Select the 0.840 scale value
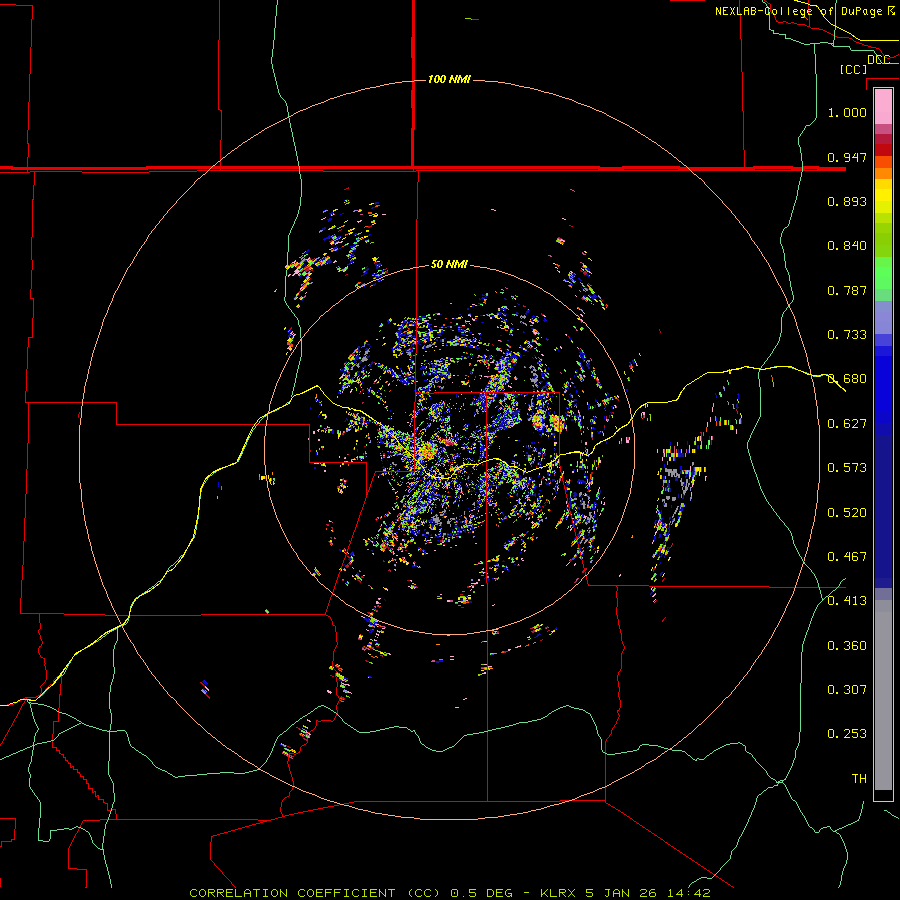 [847, 246]
